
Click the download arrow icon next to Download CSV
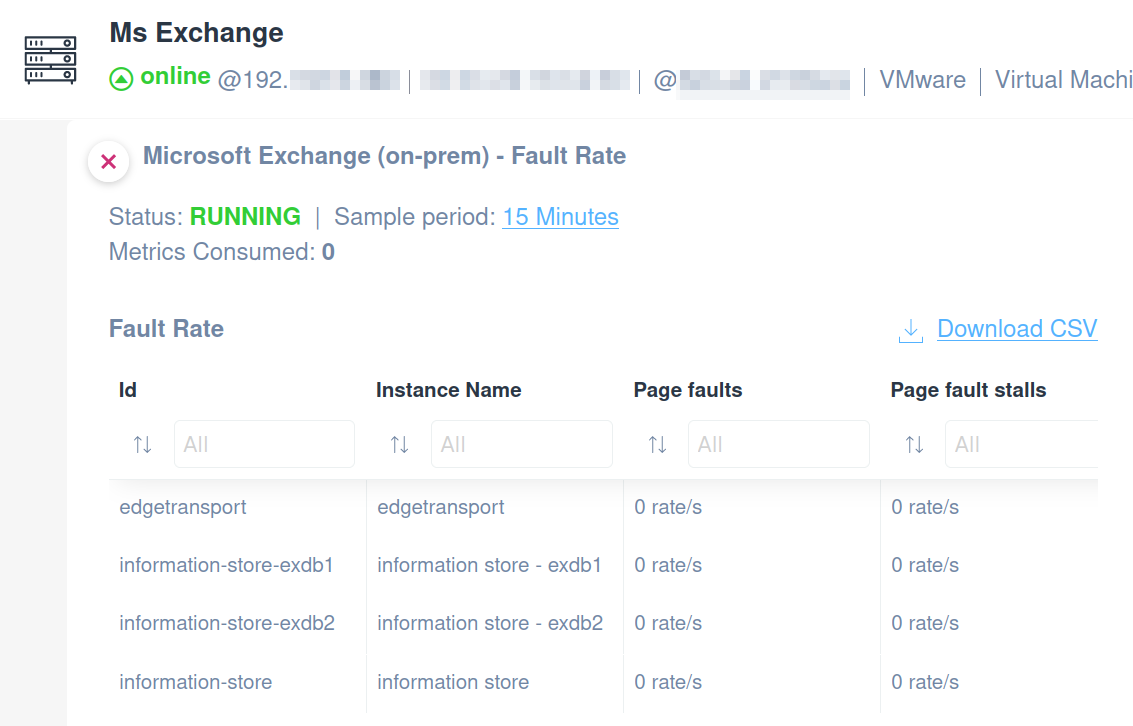coord(911,330)
